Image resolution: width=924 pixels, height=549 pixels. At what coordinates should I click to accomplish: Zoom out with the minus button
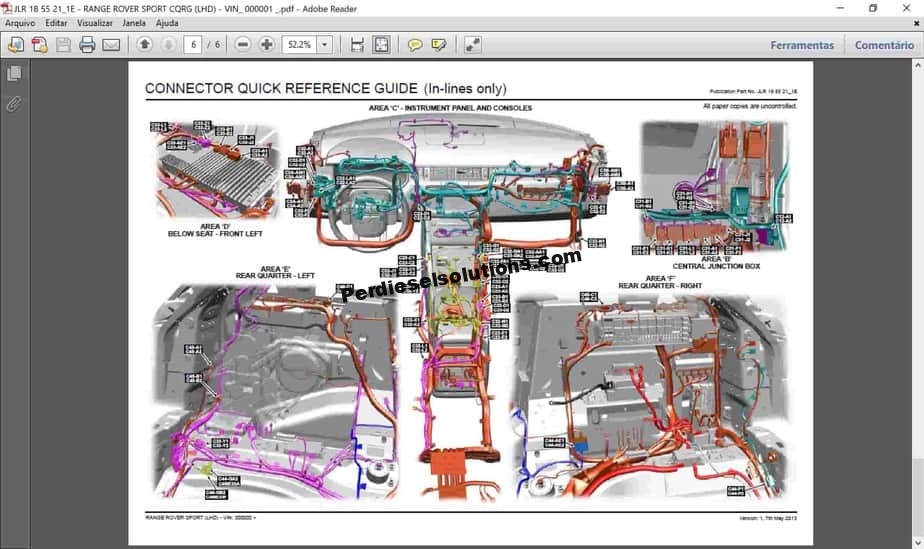click(x=242, y=45)
